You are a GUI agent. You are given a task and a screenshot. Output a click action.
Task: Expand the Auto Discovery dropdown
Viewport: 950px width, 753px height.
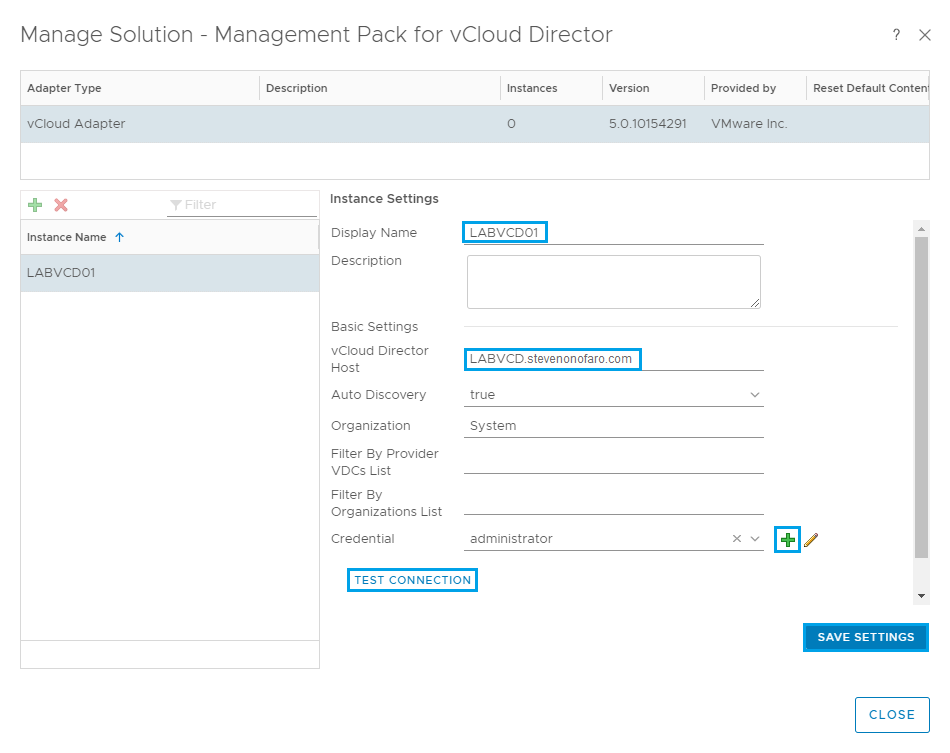pyautogui.click(x=754, y=395)
